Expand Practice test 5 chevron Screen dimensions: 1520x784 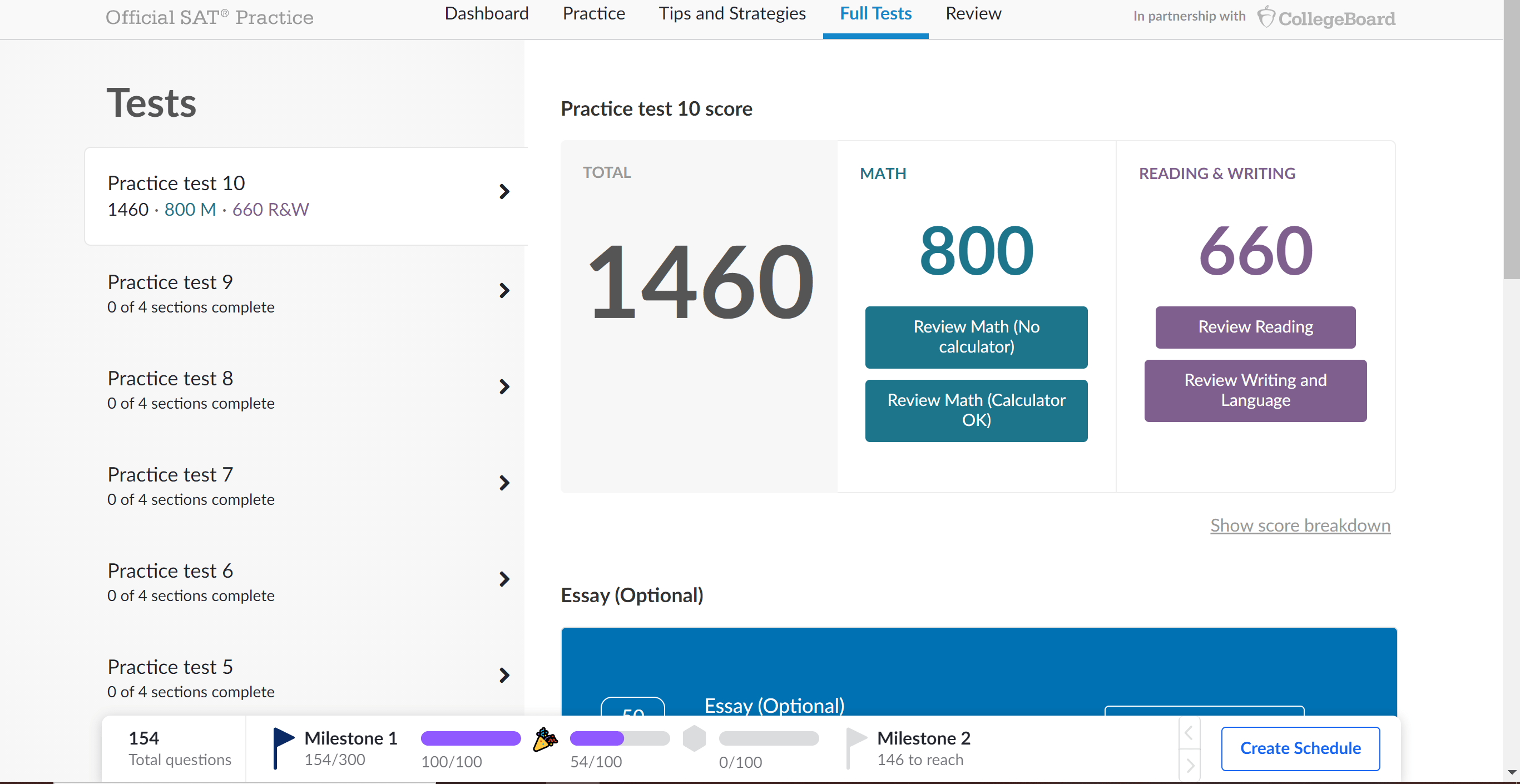coord(504,676)
